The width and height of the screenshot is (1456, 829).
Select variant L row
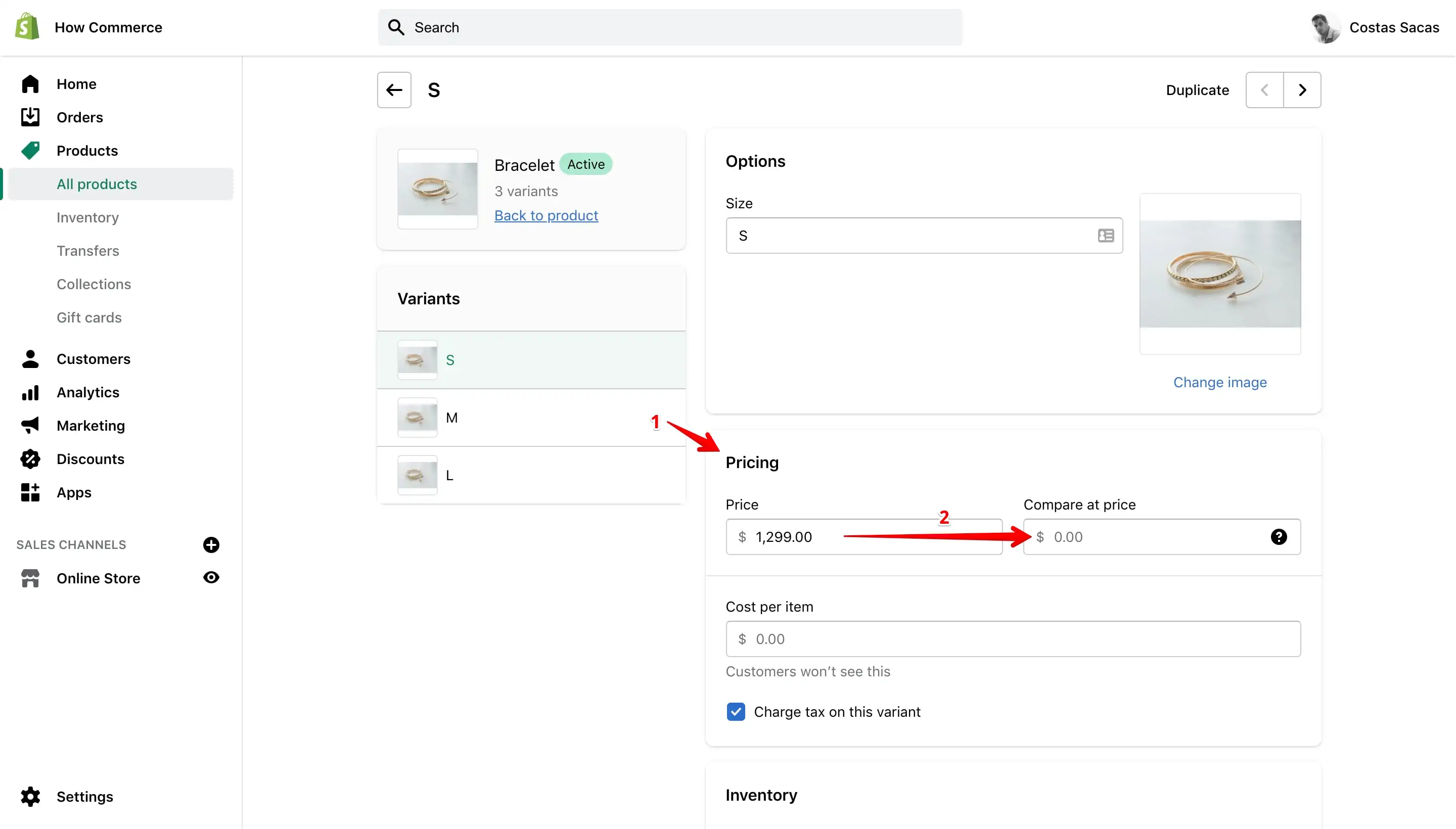click(531, 475)
